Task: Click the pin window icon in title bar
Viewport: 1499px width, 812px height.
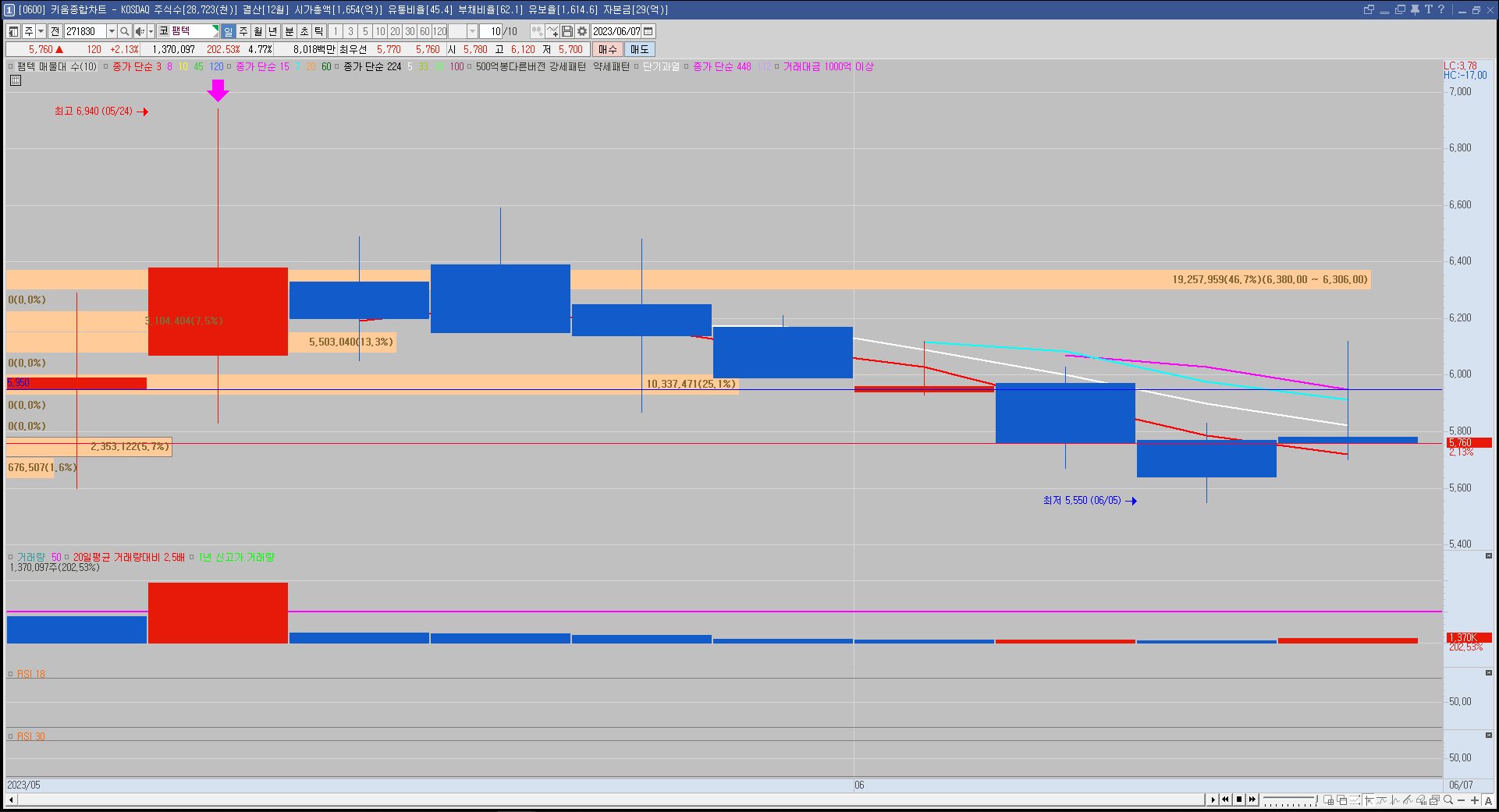Action: [1415, 9]
